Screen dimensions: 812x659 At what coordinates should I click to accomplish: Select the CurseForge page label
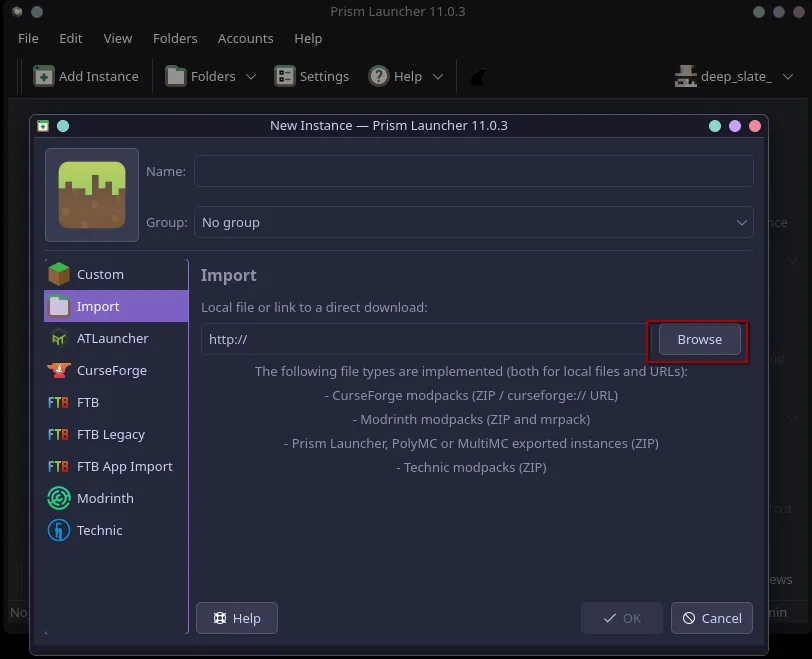pos(112,371)
